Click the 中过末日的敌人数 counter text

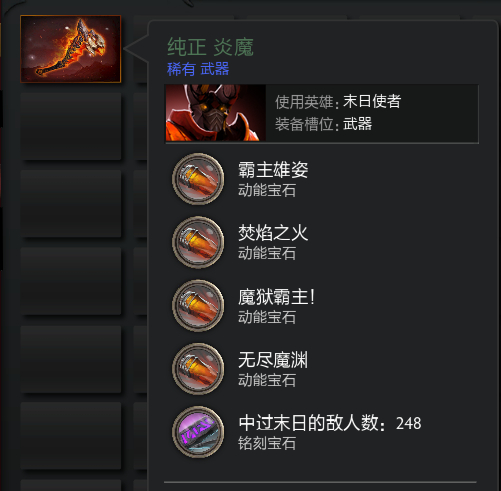pyautogui.click(x=330, y=423)
